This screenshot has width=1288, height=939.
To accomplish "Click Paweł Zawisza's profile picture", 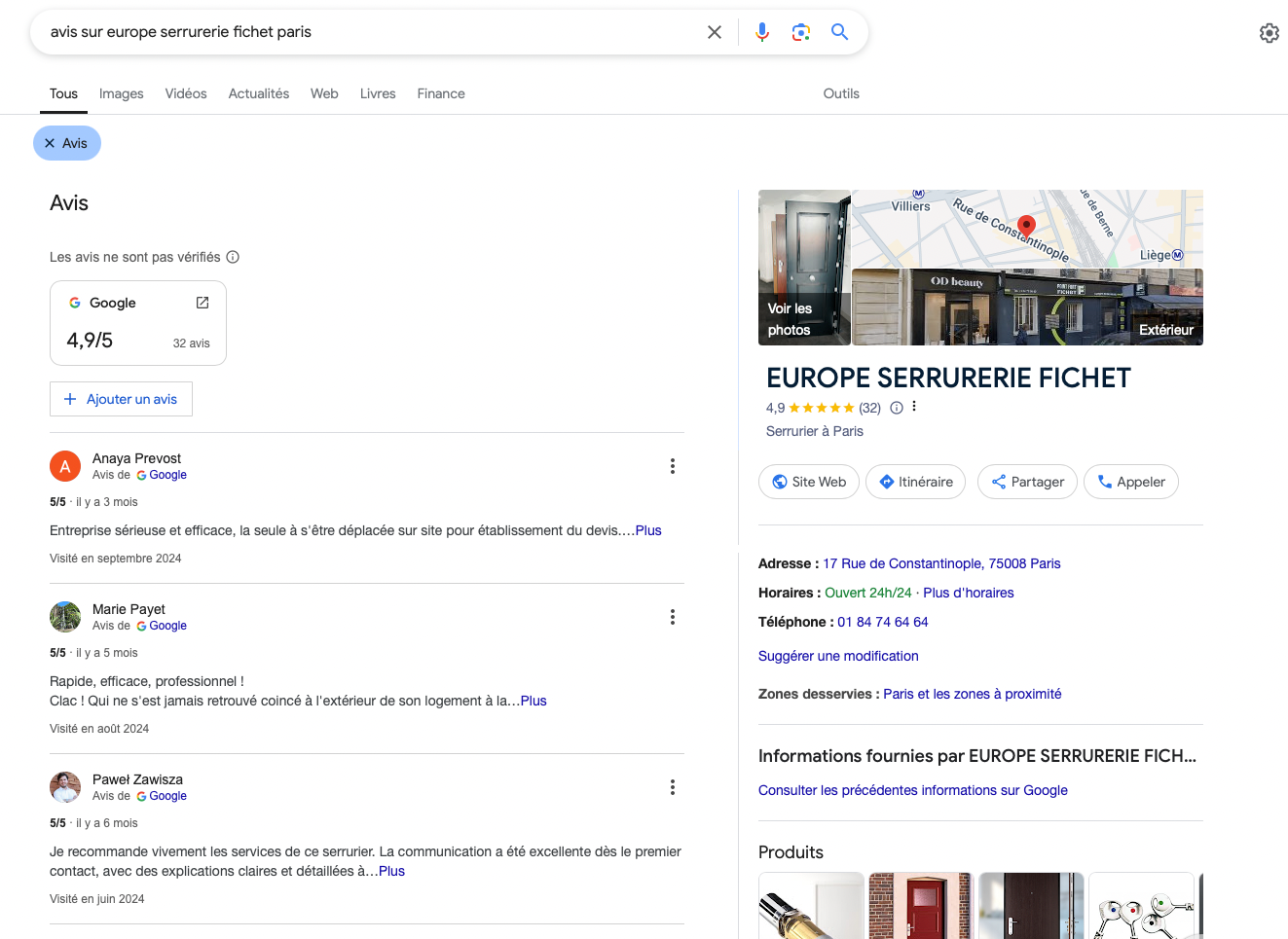I will (65, 787).
